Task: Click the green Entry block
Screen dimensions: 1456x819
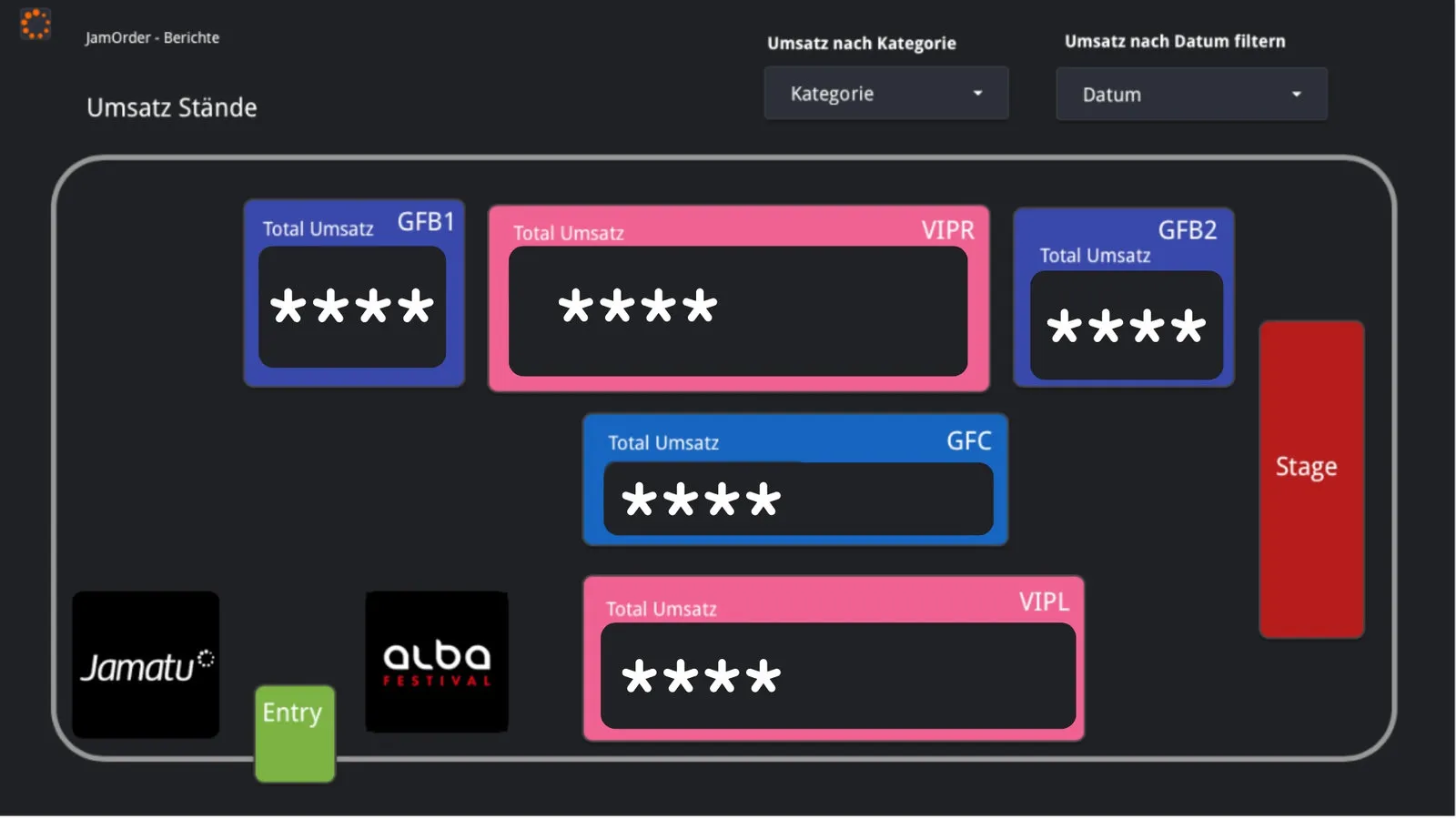Action: [295, 733]
